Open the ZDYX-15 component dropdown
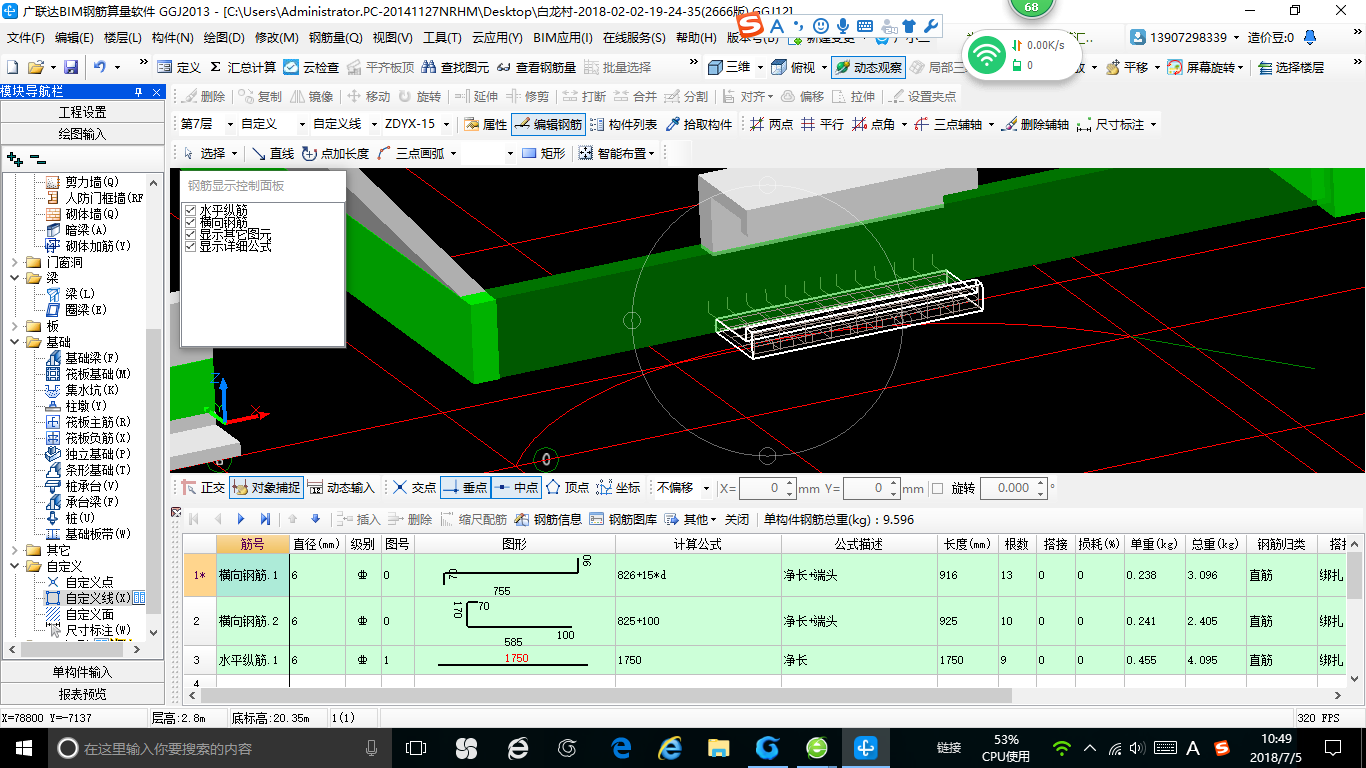The width and height of the screenshot is (1366, 768). (x=447, y=124)
